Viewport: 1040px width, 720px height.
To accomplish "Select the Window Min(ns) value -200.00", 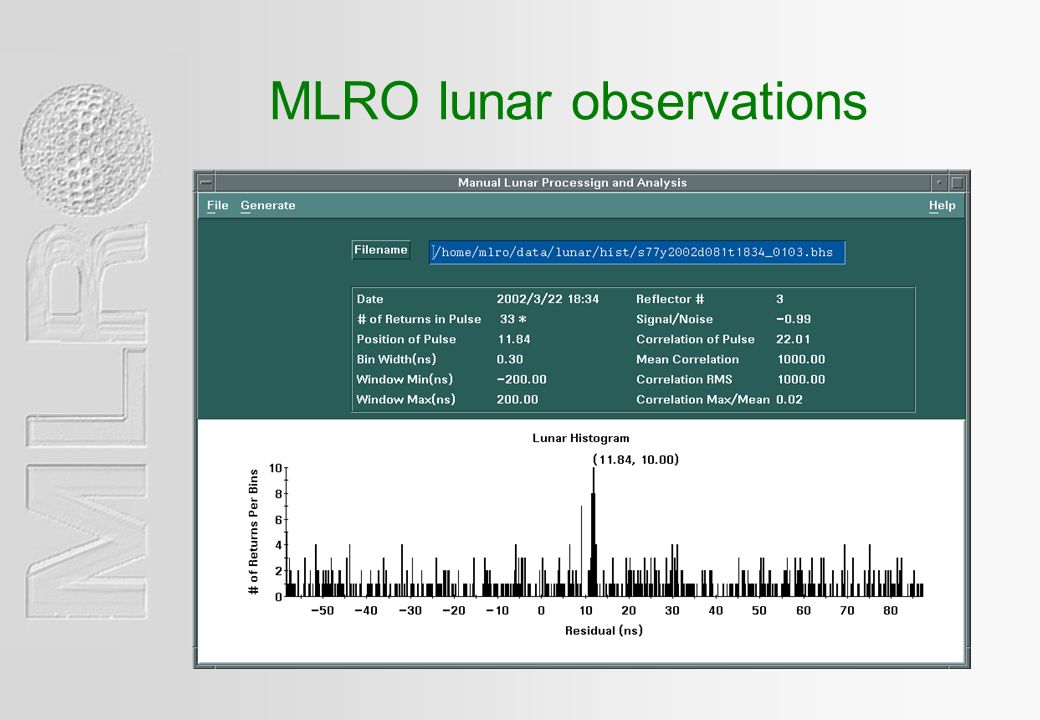I will pos(521,379).
